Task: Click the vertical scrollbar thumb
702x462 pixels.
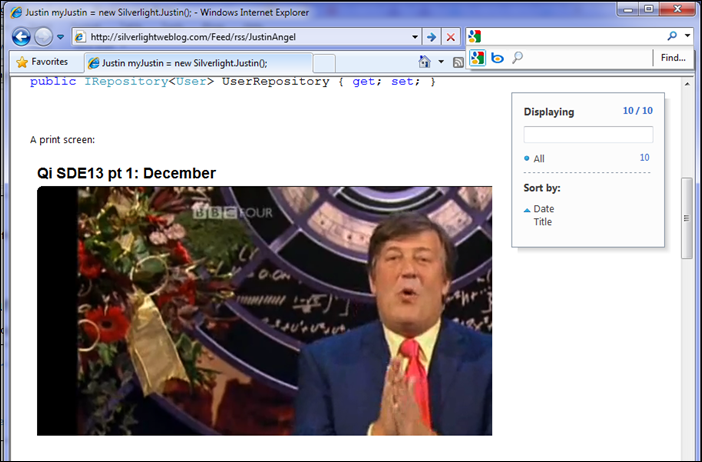Action: click(x=686, y=218)
